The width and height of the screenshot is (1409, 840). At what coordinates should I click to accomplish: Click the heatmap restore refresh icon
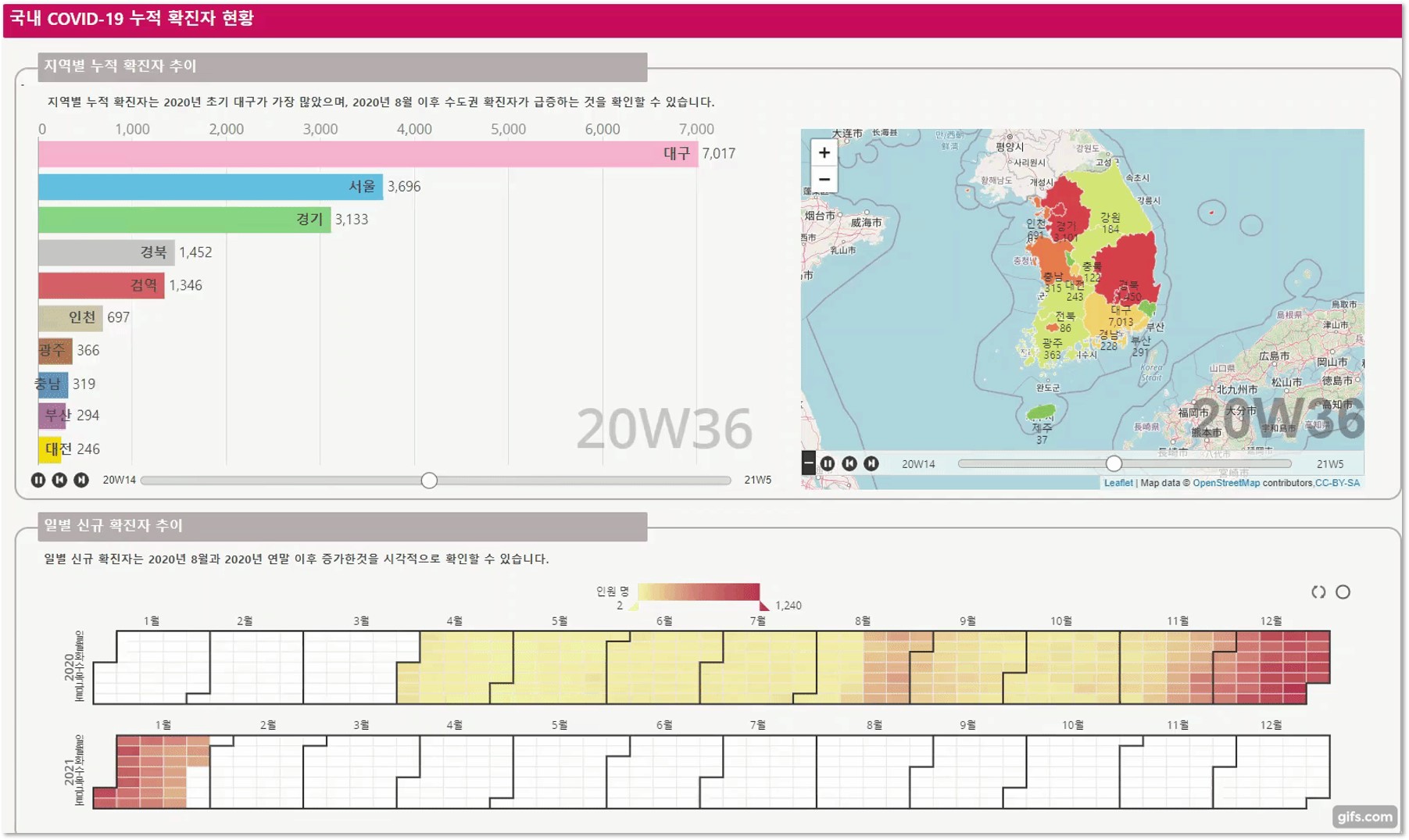point(1318,592)
